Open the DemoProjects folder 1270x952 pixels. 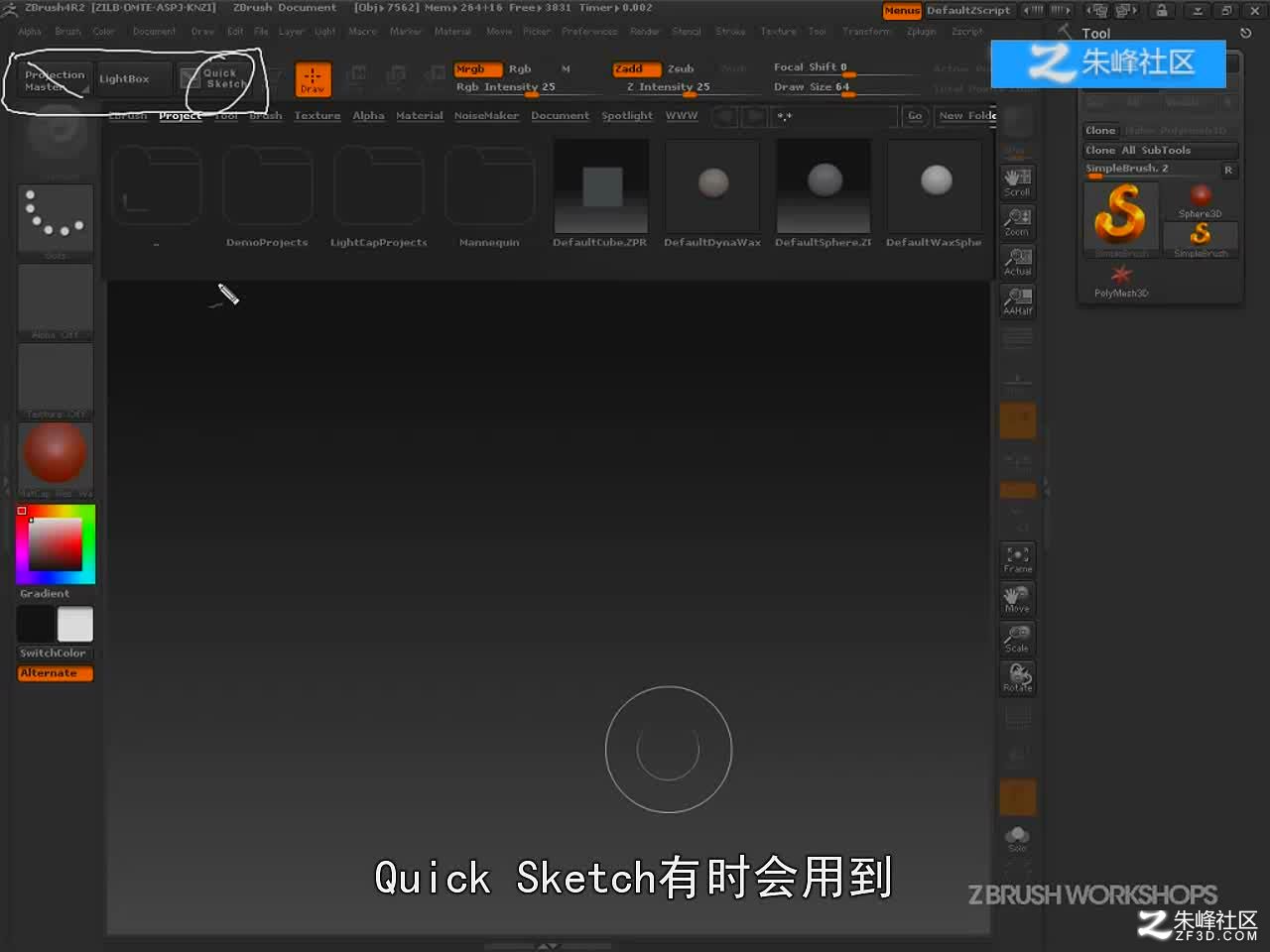tap(268, 197)
